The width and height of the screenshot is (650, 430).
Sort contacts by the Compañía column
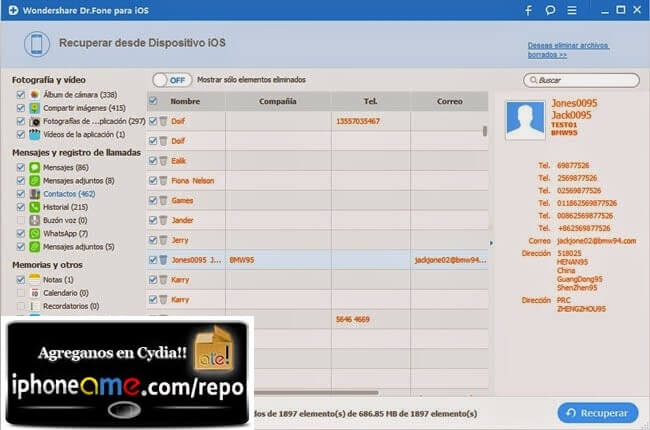tap(279, 101)
